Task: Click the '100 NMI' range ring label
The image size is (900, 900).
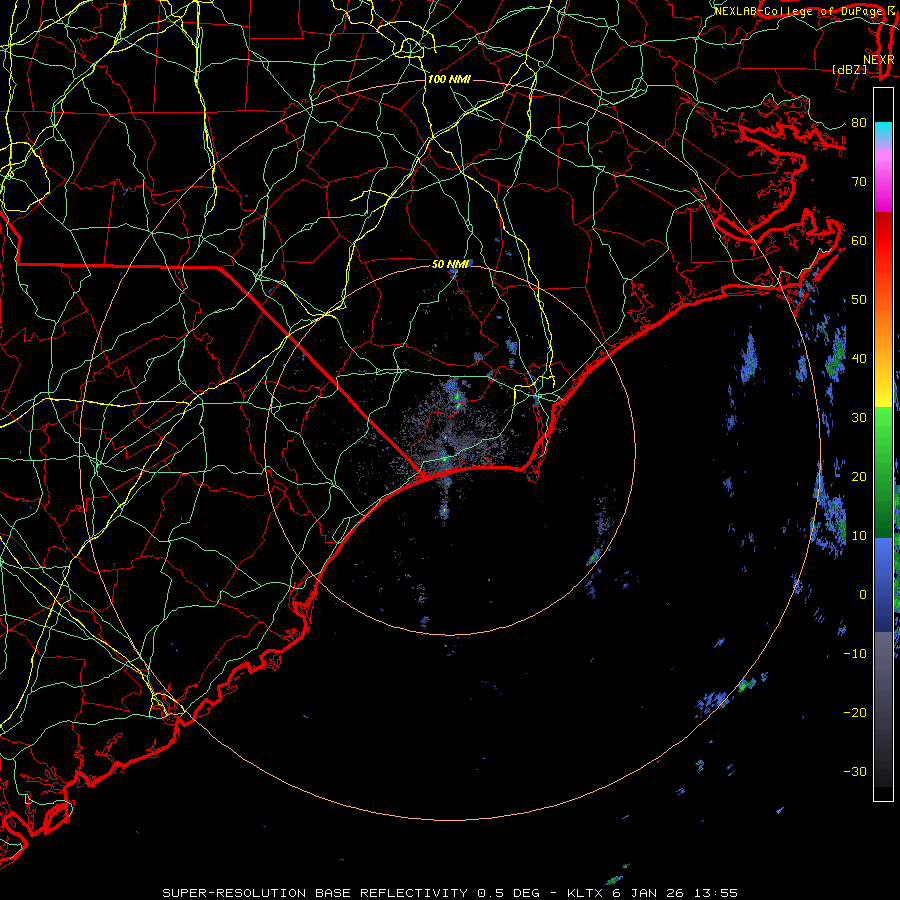Action: click(x=449, y=79)
